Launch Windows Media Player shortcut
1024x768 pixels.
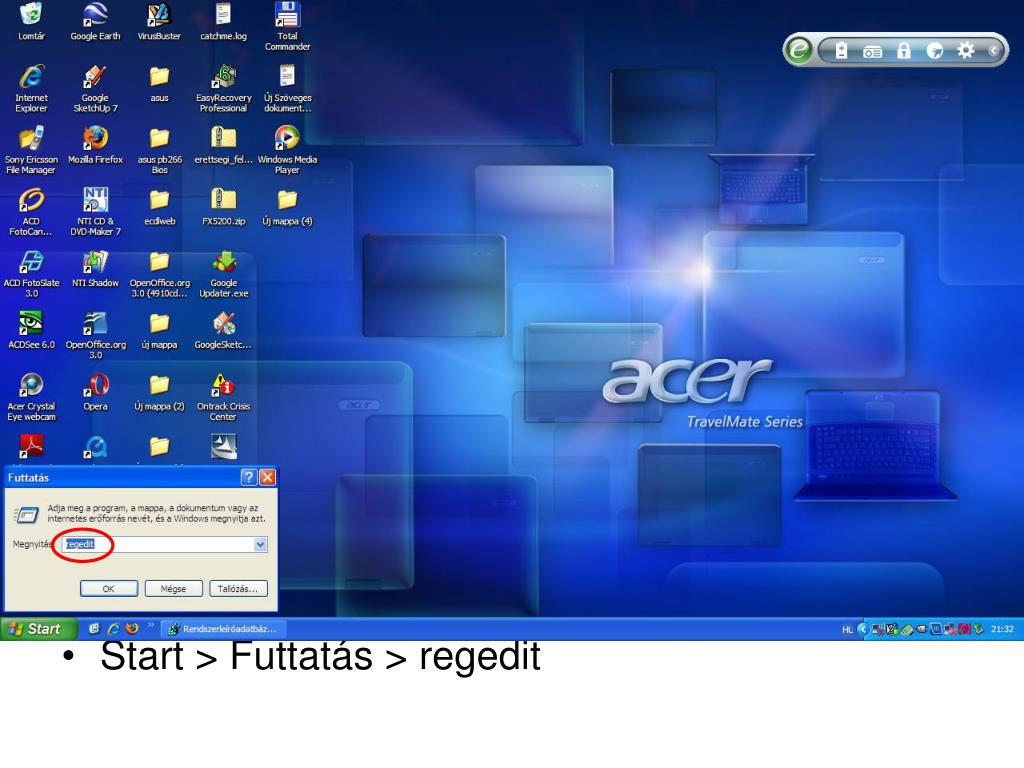[x=287, y=150]
